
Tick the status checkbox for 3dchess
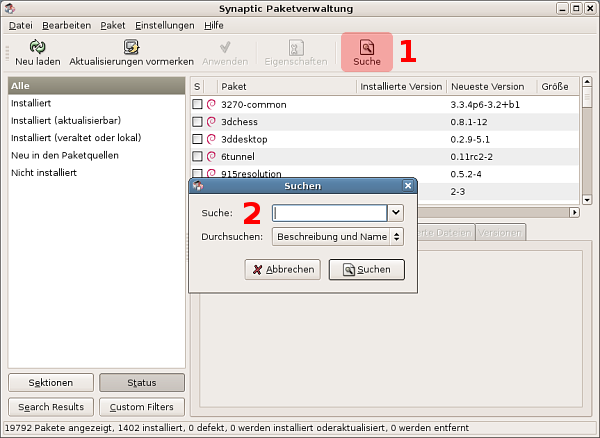pyautogui.click(x=197, y=122)
